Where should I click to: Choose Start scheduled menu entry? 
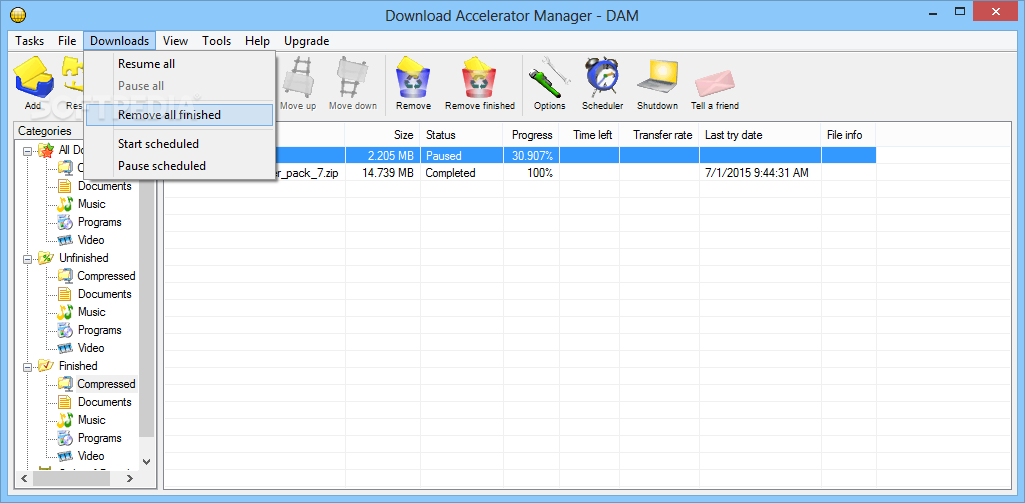(179, 144)
